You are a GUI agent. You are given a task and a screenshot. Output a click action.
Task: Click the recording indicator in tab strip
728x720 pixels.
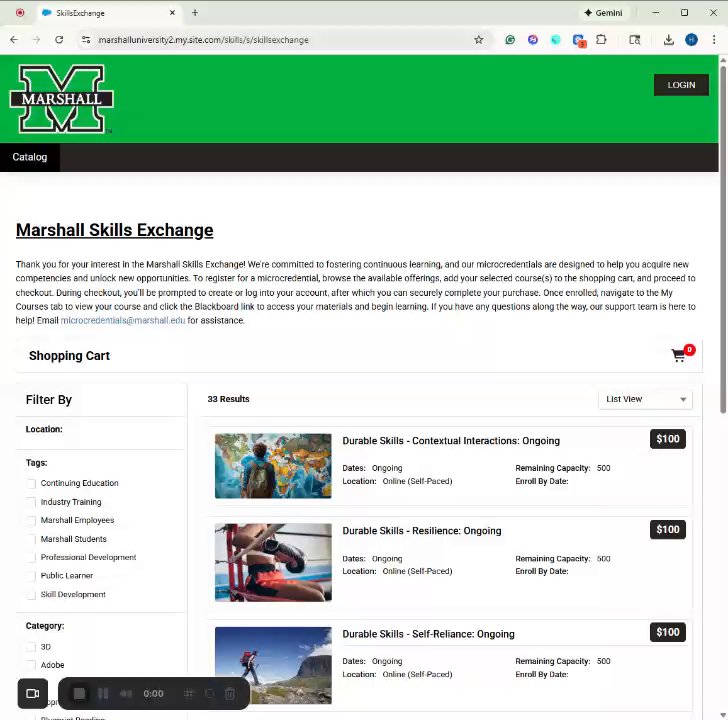point(20,13)
